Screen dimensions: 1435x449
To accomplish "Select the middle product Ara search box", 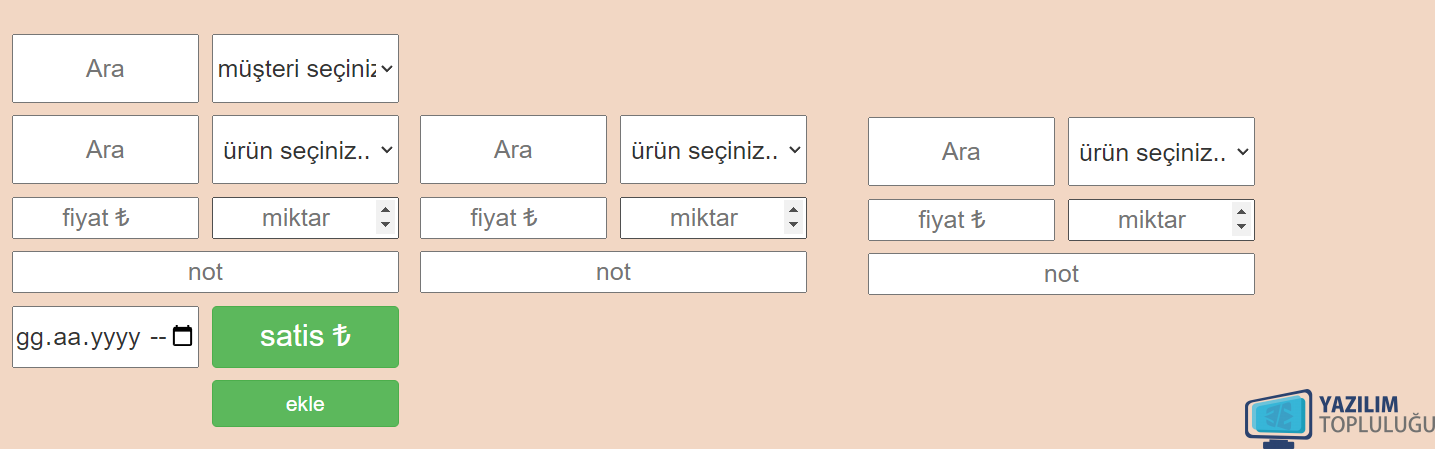I will [513, 149].
